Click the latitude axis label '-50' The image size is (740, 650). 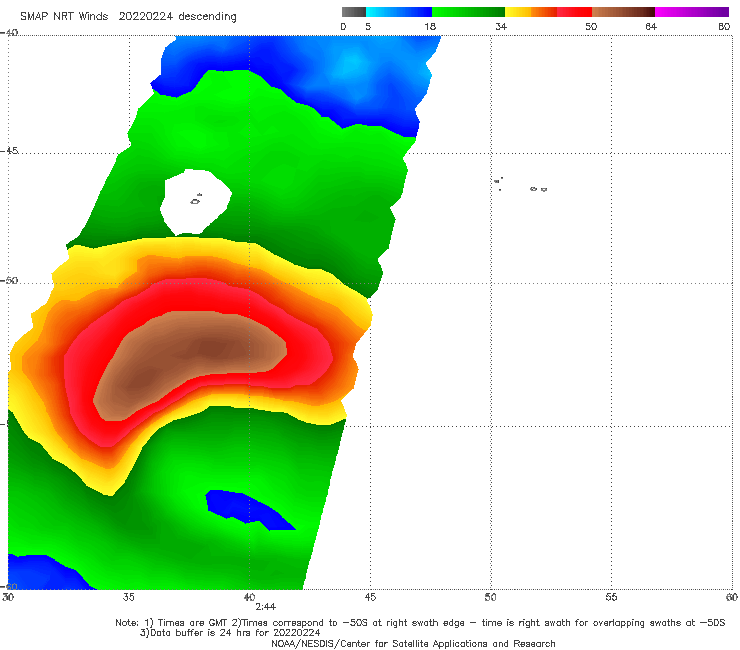point(9,280)
